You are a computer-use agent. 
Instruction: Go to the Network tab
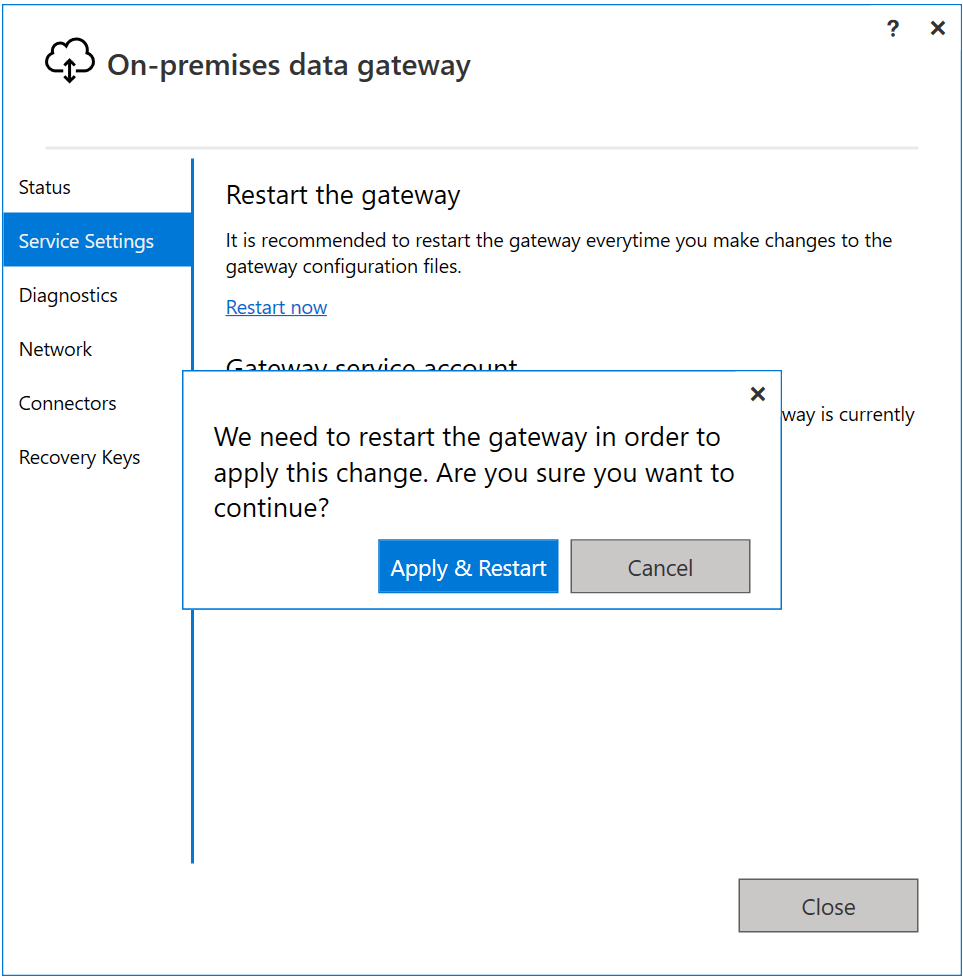(x=56, y=349)
